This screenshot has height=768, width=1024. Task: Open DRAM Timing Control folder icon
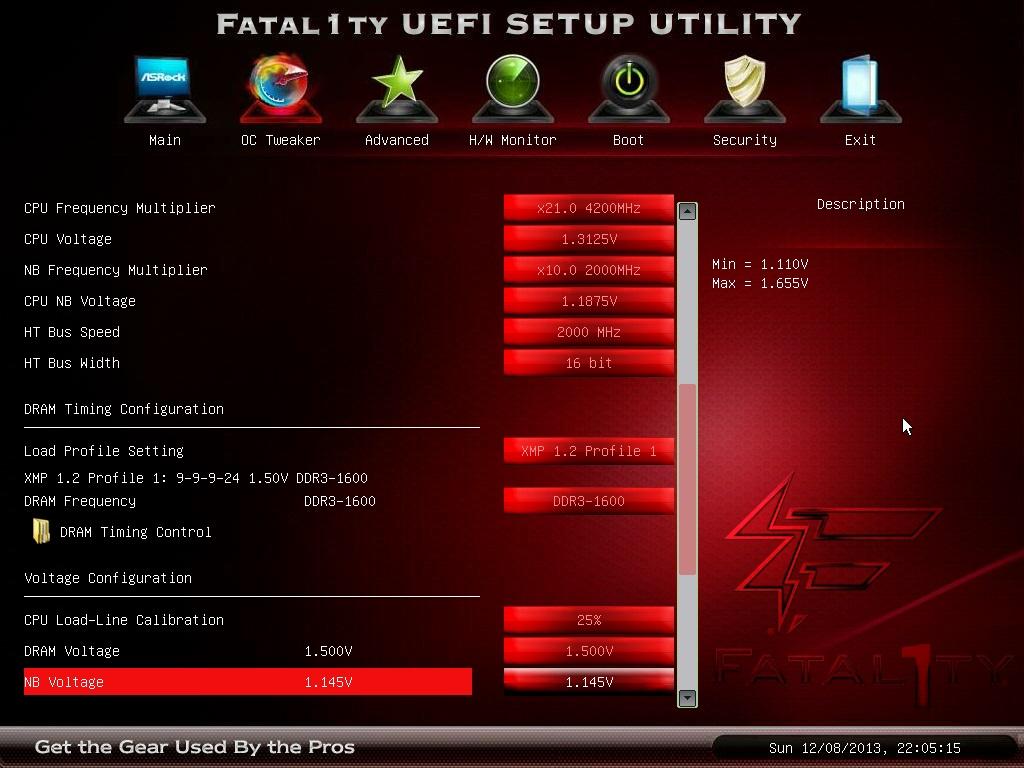pos(41,532)
